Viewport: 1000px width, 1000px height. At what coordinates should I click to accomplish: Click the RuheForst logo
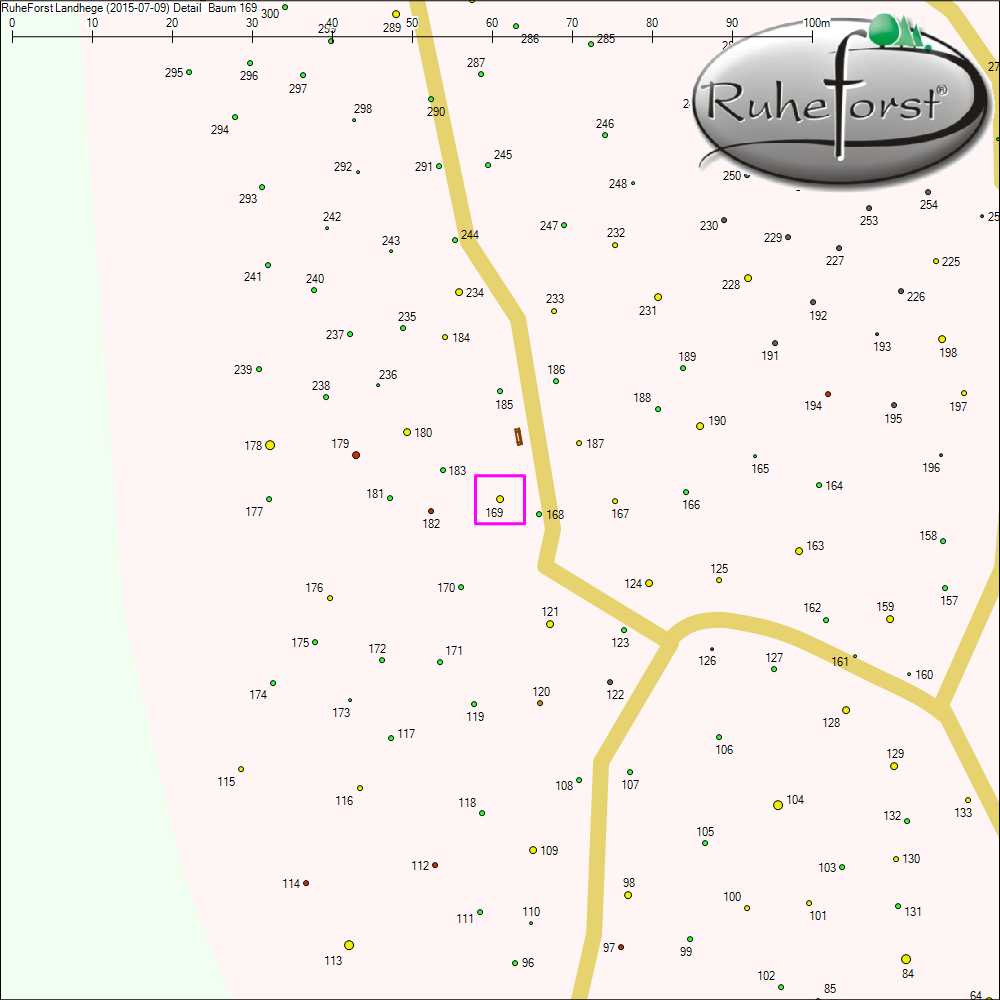(842, 102)
